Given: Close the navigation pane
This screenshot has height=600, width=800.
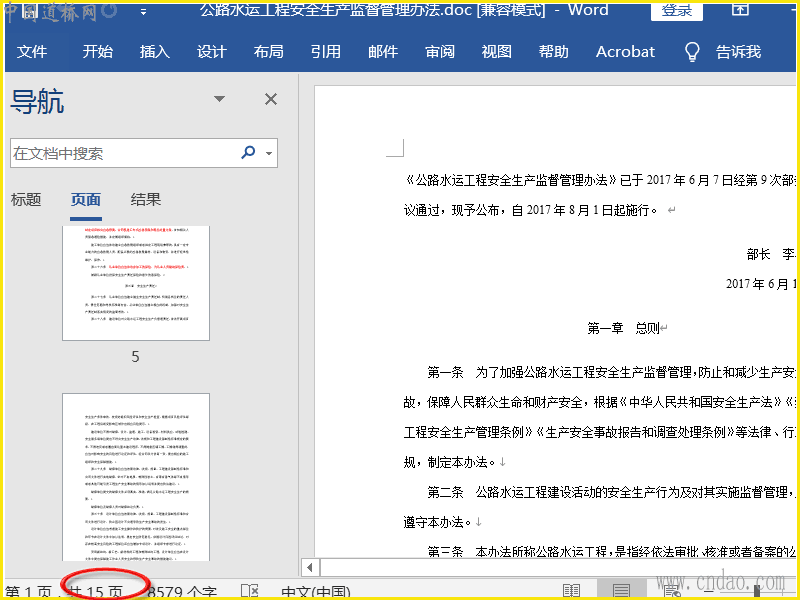Looking at the screenshot, I should [271, 99].
